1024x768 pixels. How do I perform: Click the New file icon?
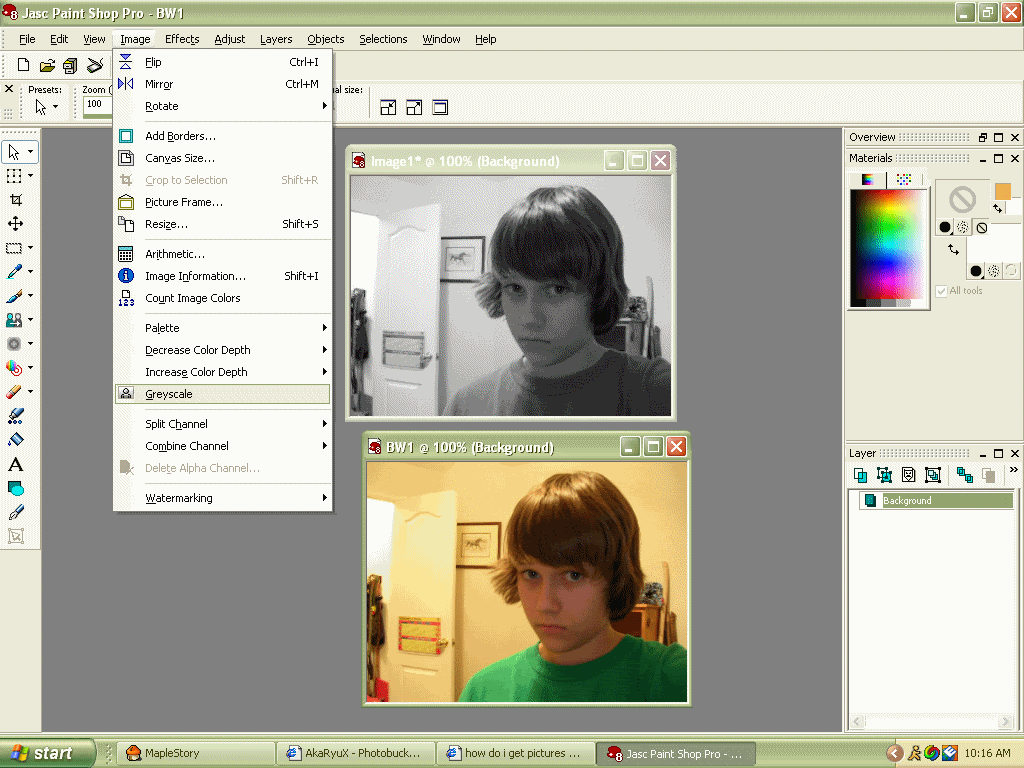point(24,65)
